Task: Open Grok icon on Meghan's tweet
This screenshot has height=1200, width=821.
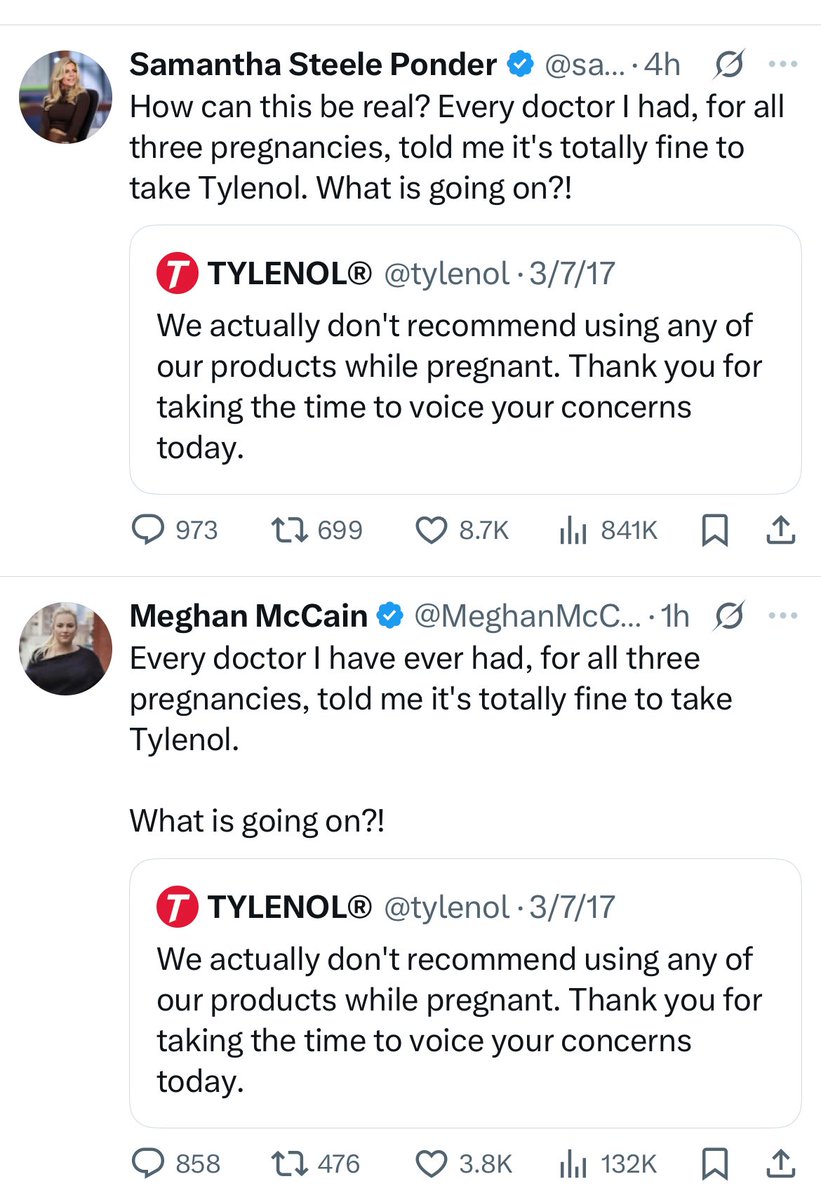Action: click(729, 617)
